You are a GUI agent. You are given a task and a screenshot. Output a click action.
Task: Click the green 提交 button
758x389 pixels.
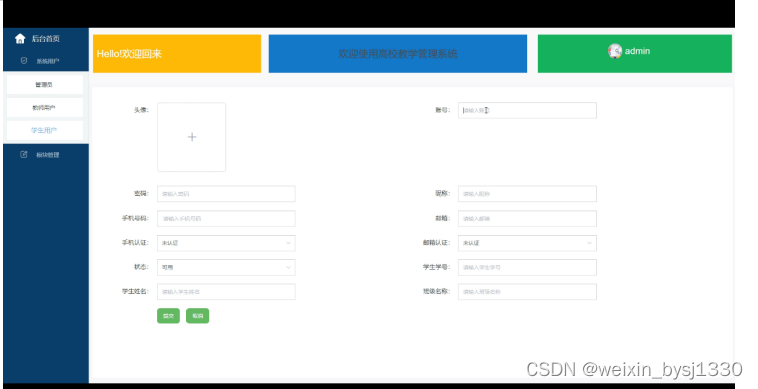pos(168,316)
